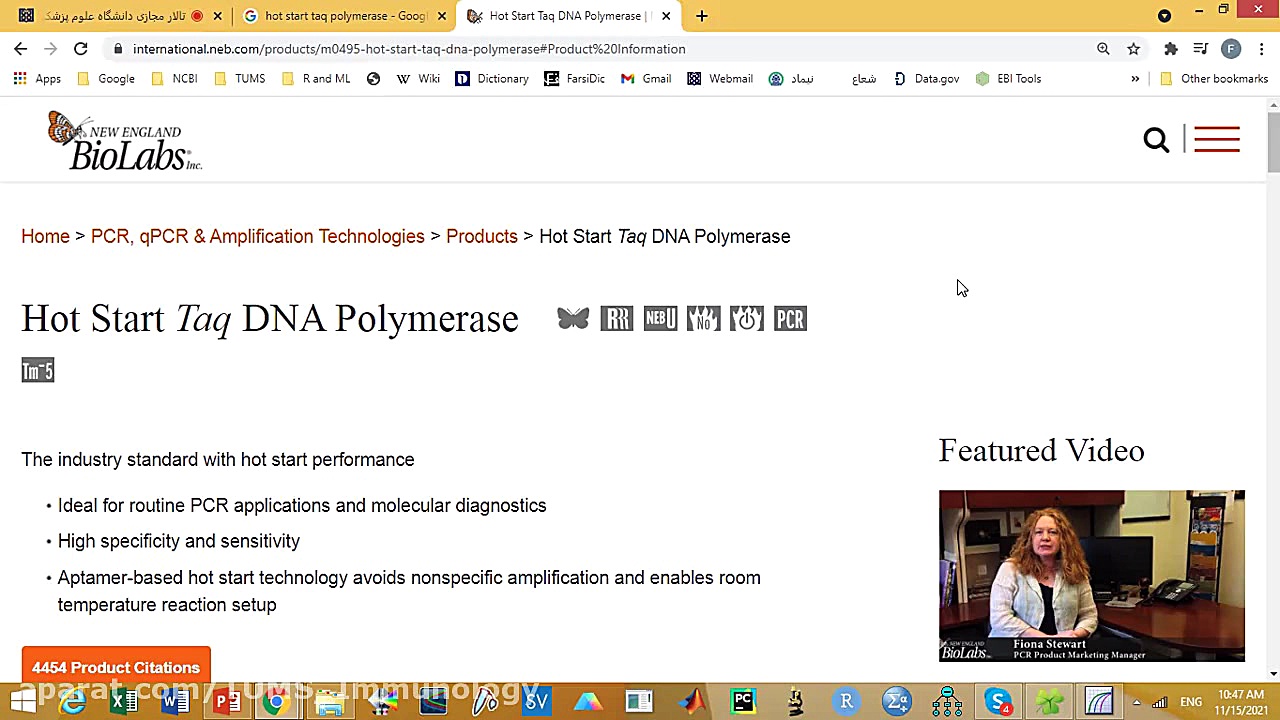Click the RR product feature icon

point(617,319)
